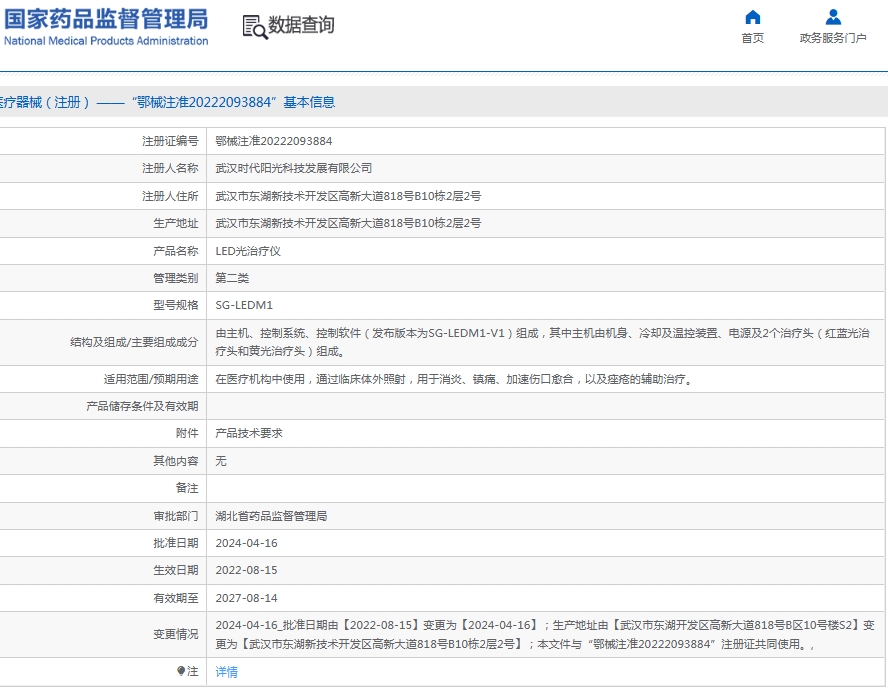Image resolution: width=888 pixels, height=690 pixels.
Task: Click the 注册证编号 label
Action: click(170, 141)
